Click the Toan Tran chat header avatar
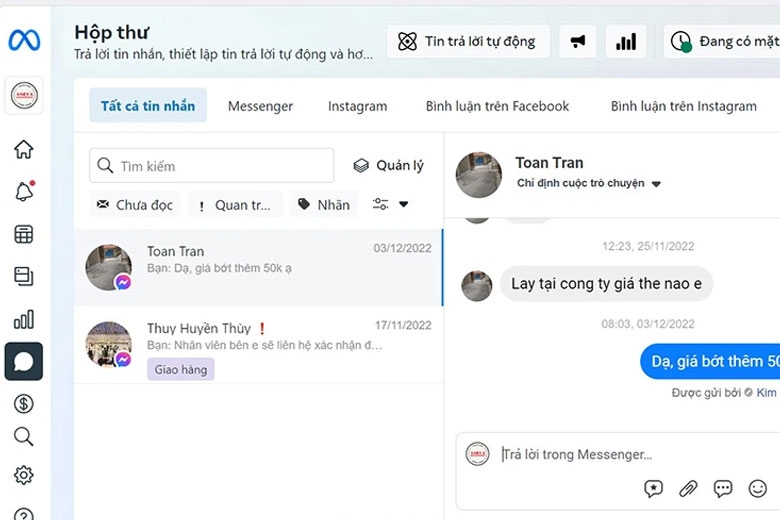This screenshot has height=520, width=780. tap(479, 175)
